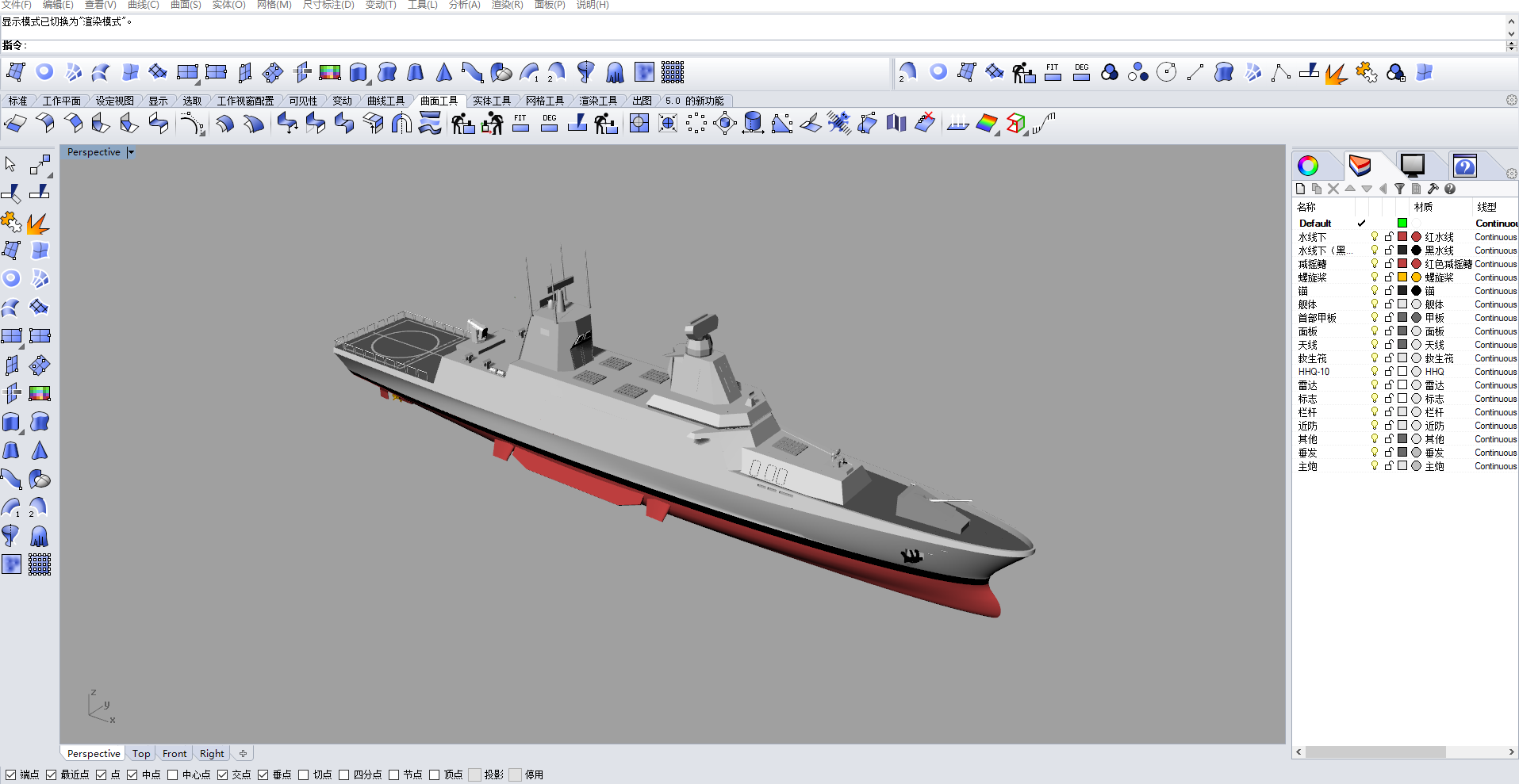Click the zebra-stripe analysis gecko icon
Screen dimensions: 1519x784
pos(838,123)
